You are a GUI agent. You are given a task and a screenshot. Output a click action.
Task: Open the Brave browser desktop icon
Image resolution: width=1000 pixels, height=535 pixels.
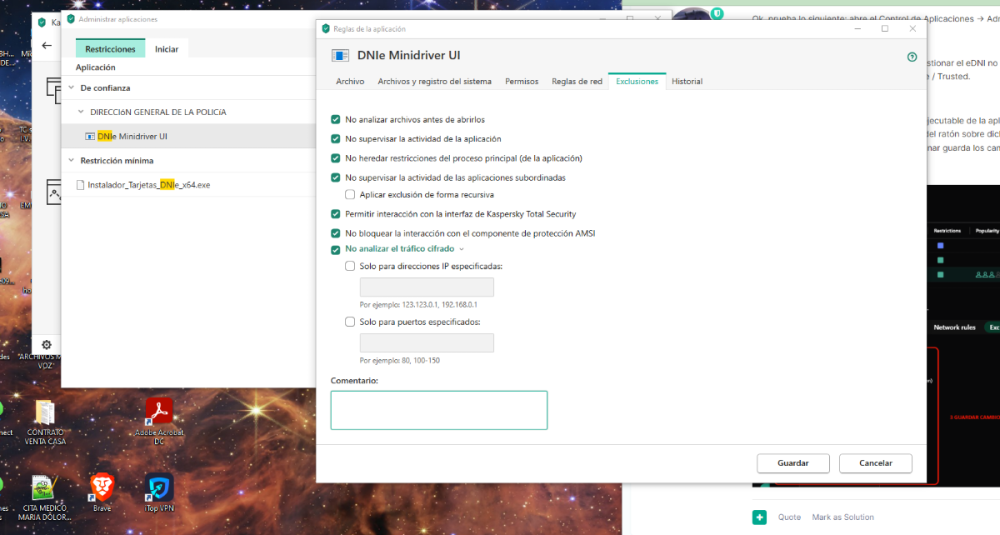[102, 488]
